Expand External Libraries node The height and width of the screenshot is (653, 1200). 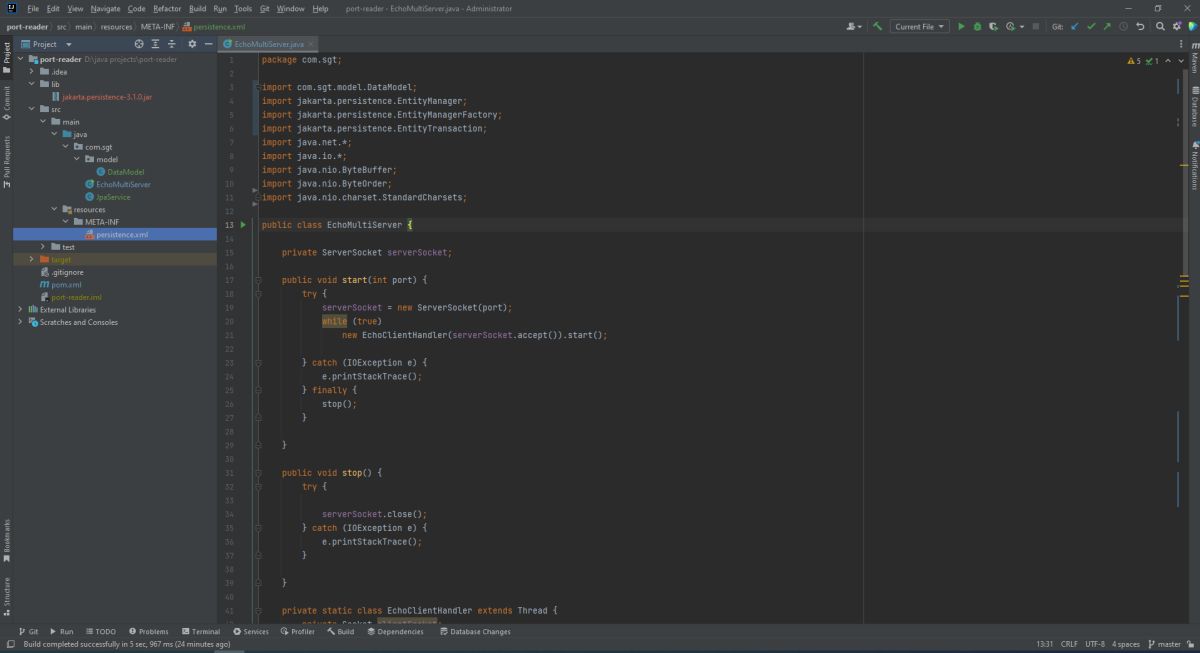click(20, 309)
